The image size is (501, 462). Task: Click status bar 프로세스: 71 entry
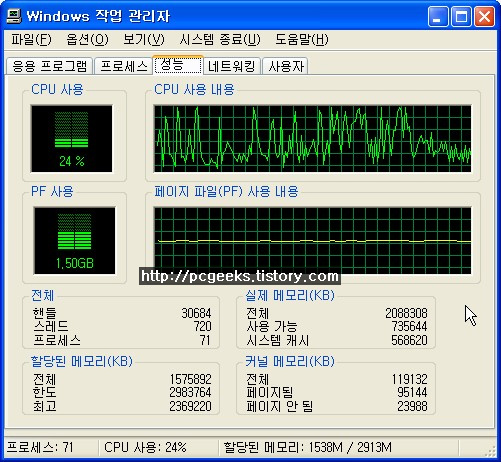(x=40, y=447)
